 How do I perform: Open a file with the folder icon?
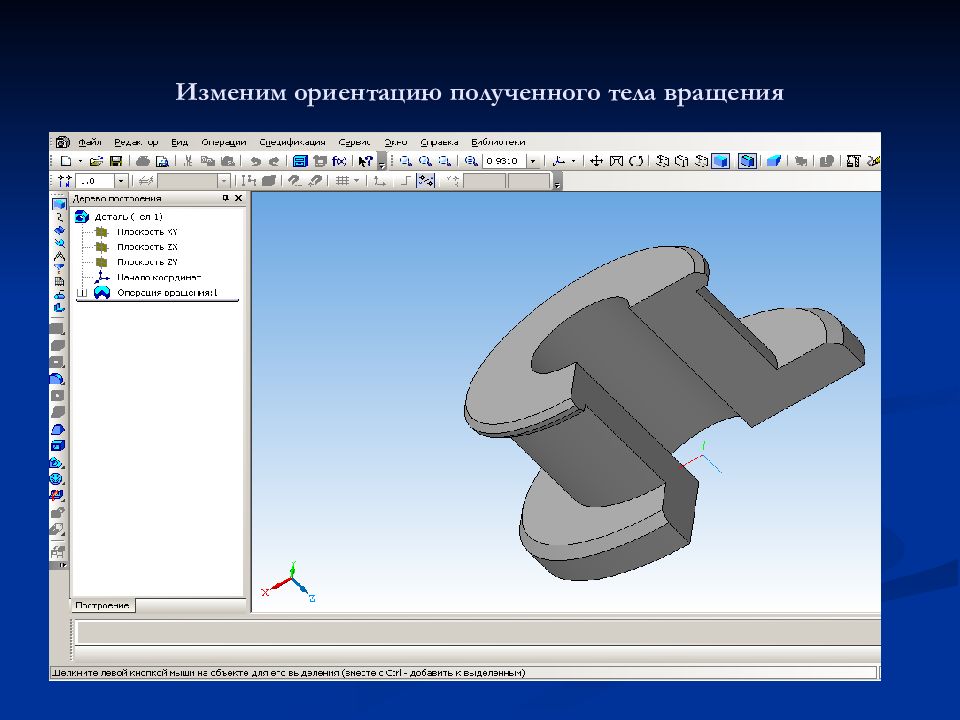pos(96,161)
